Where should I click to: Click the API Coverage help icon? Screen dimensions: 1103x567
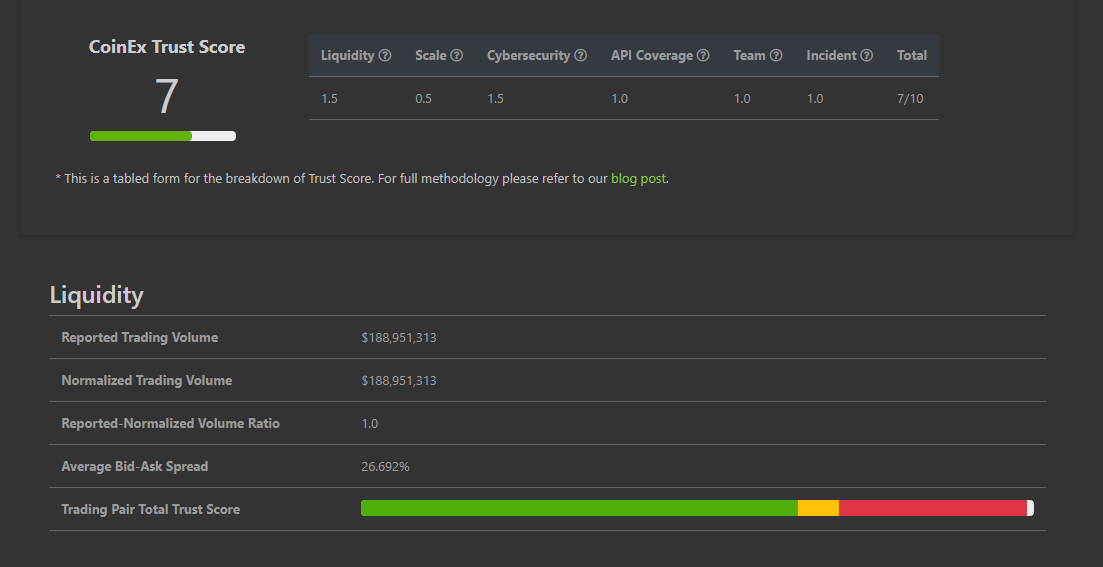[703, 55]
